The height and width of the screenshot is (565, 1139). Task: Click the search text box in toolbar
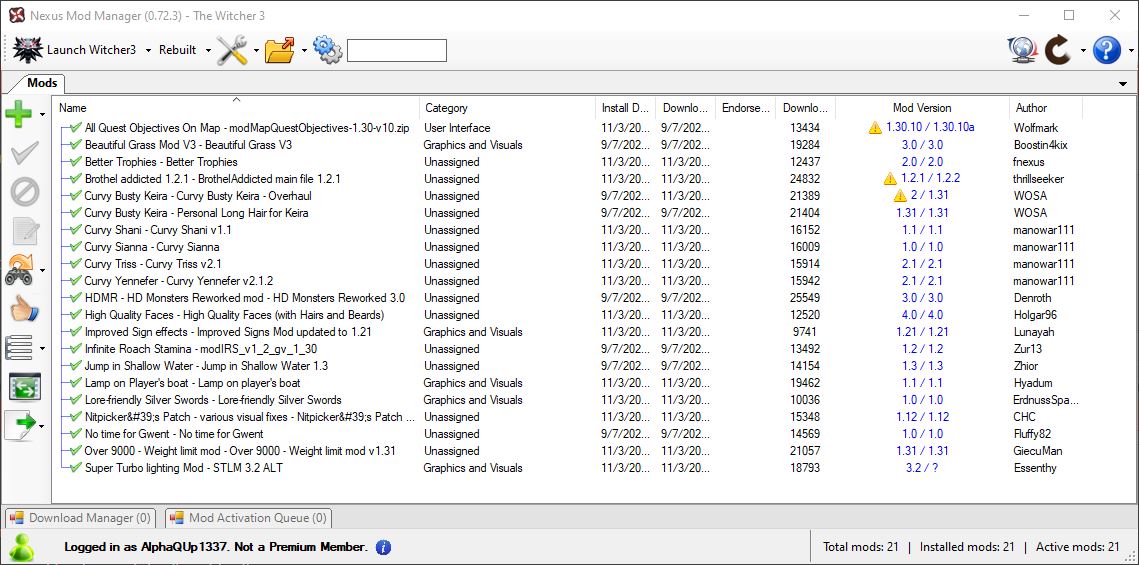coord(396,50)
